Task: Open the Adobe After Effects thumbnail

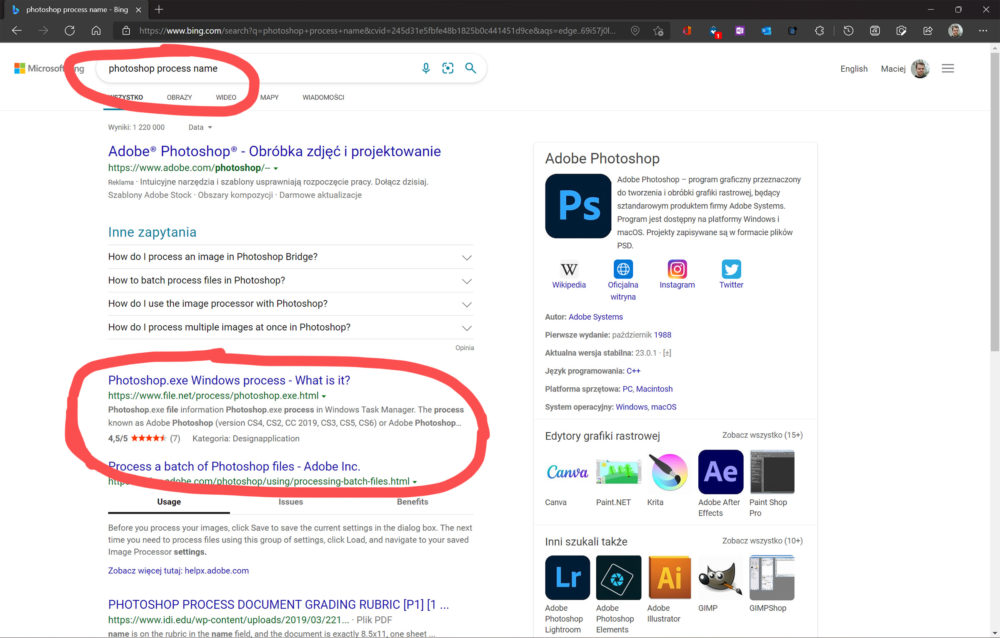Action: [x=721, y=472]
